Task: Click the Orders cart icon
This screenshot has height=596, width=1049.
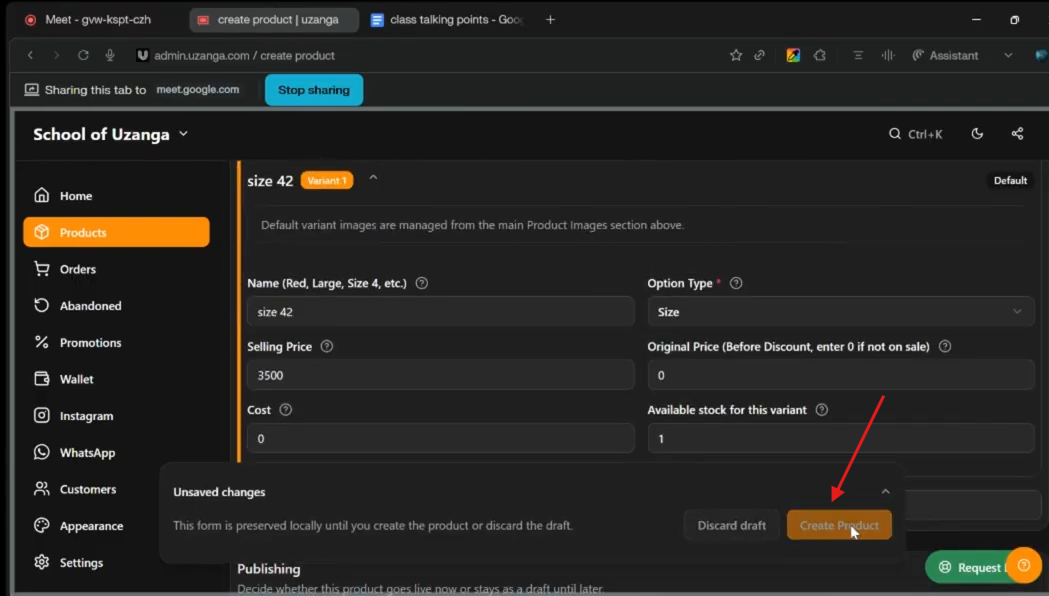Action: click(x=41, y=269)
